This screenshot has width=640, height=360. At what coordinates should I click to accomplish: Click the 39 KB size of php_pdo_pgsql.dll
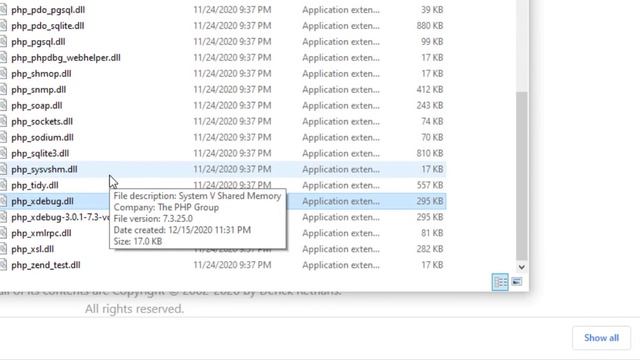[432, 10]
